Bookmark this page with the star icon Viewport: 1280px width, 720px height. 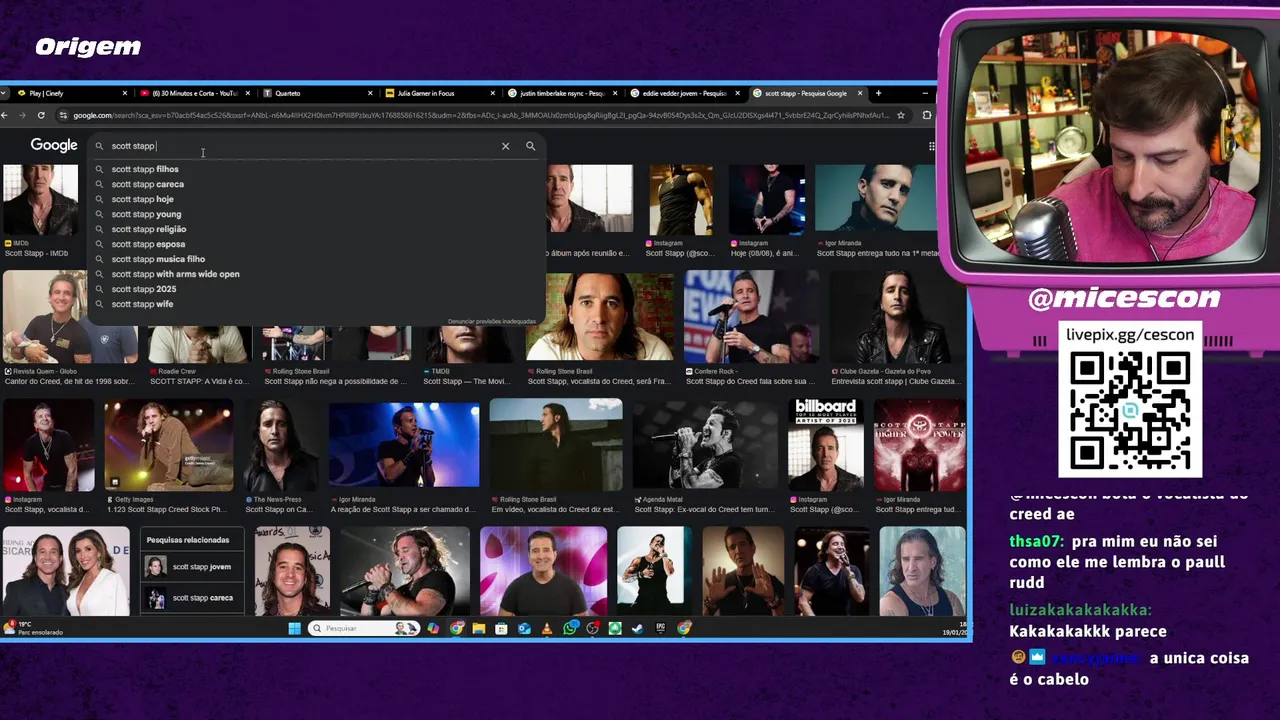pos(900,115)
